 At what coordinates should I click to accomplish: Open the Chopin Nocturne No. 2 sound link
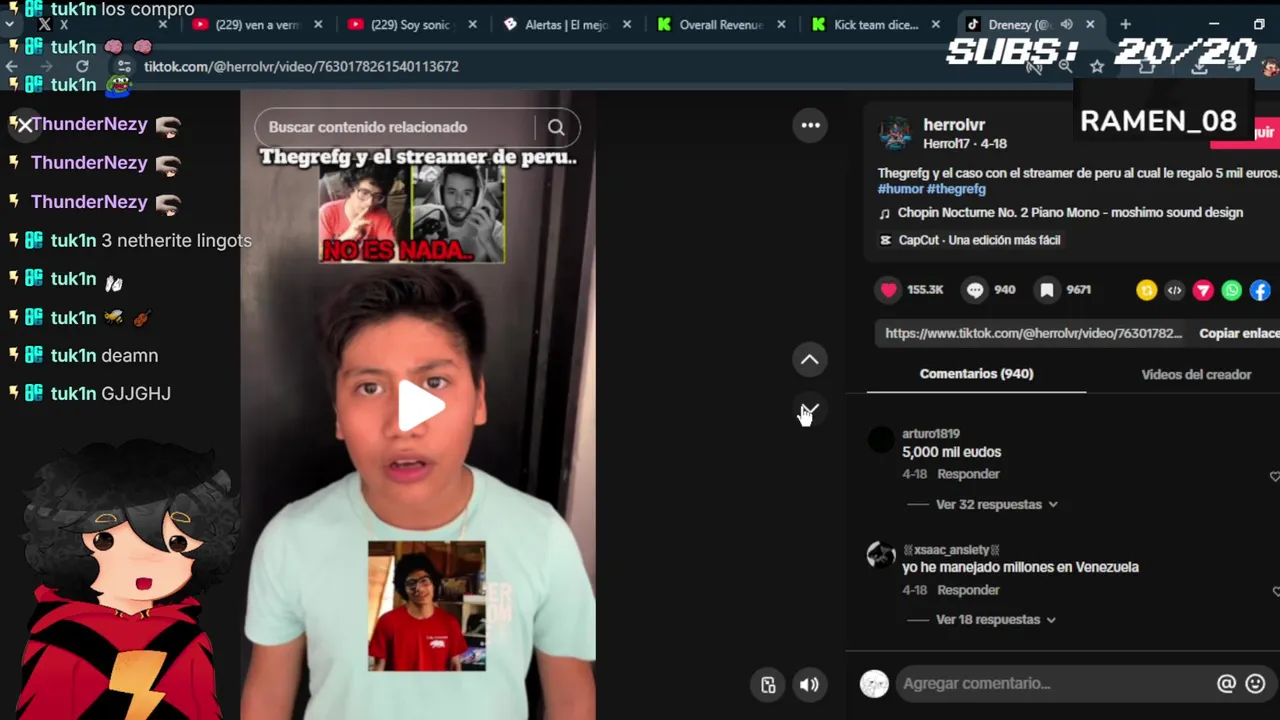tap(1070, 213)
